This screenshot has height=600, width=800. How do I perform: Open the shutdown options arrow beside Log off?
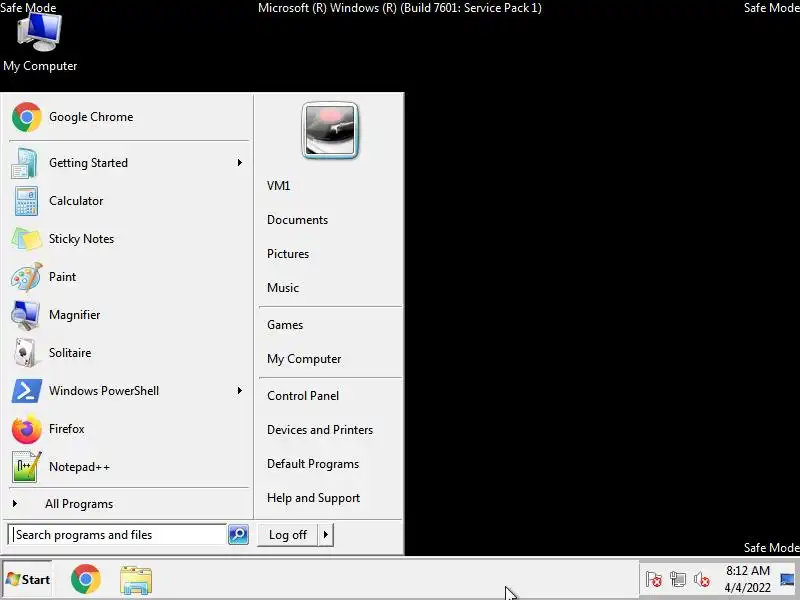point(326,535)
